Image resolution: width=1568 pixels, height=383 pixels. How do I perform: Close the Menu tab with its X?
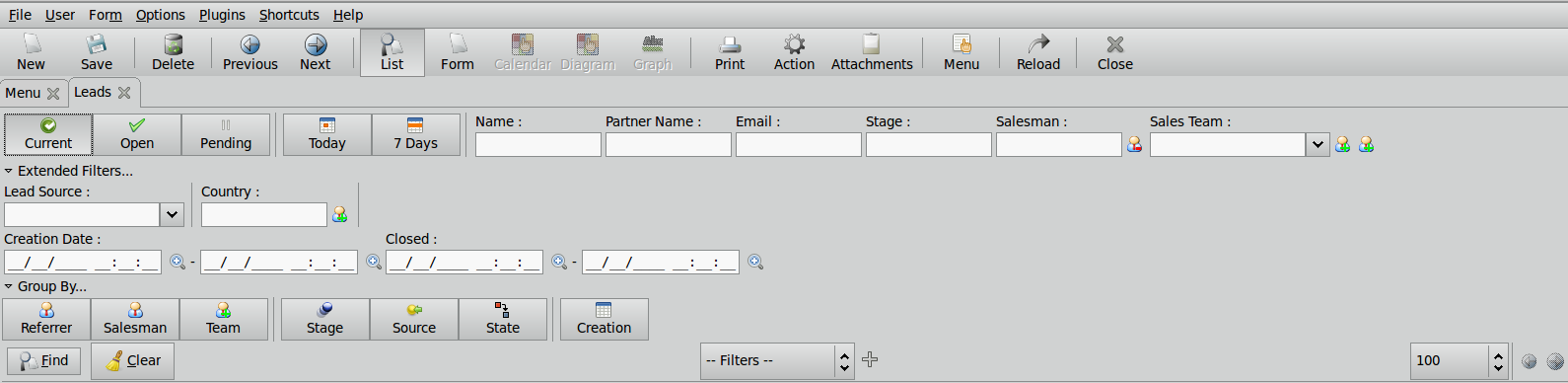pos(53,94)
